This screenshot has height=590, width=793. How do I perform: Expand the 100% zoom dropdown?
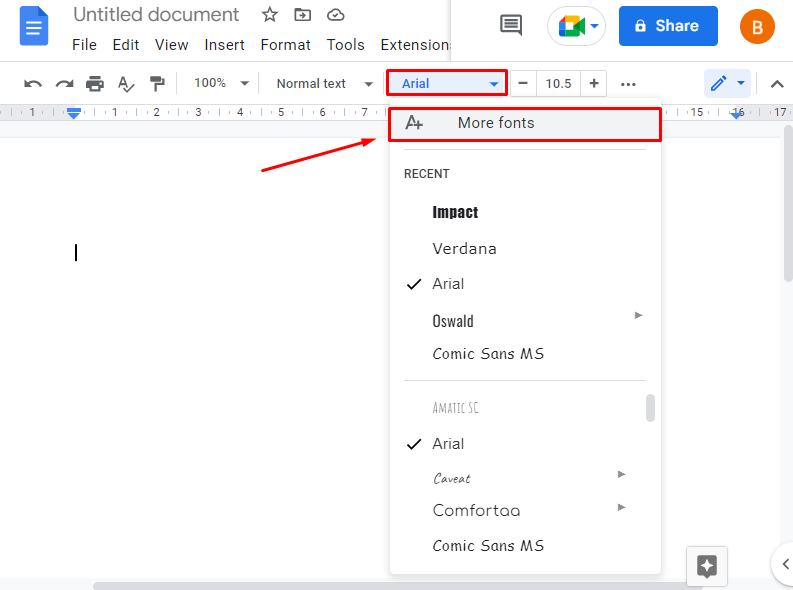click(221, 84)
